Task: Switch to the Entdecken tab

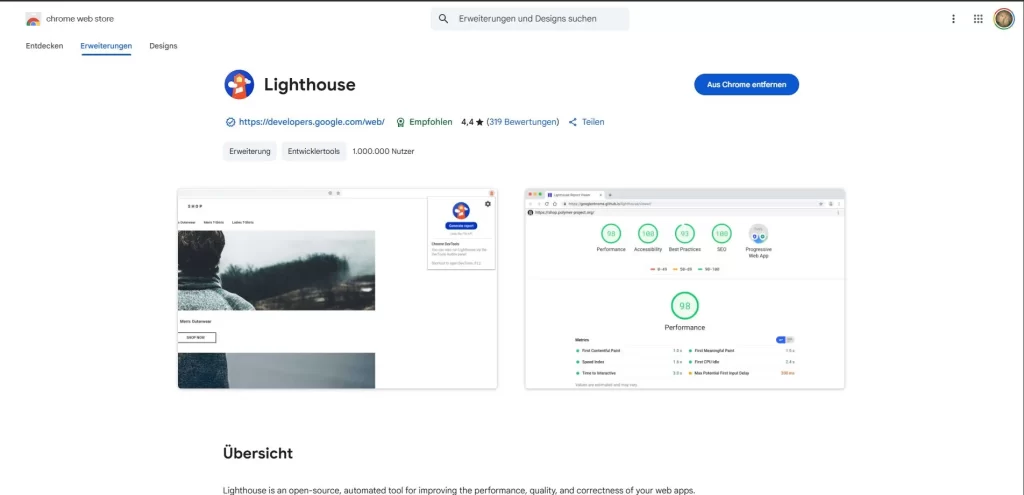Action: click(44, 46)
